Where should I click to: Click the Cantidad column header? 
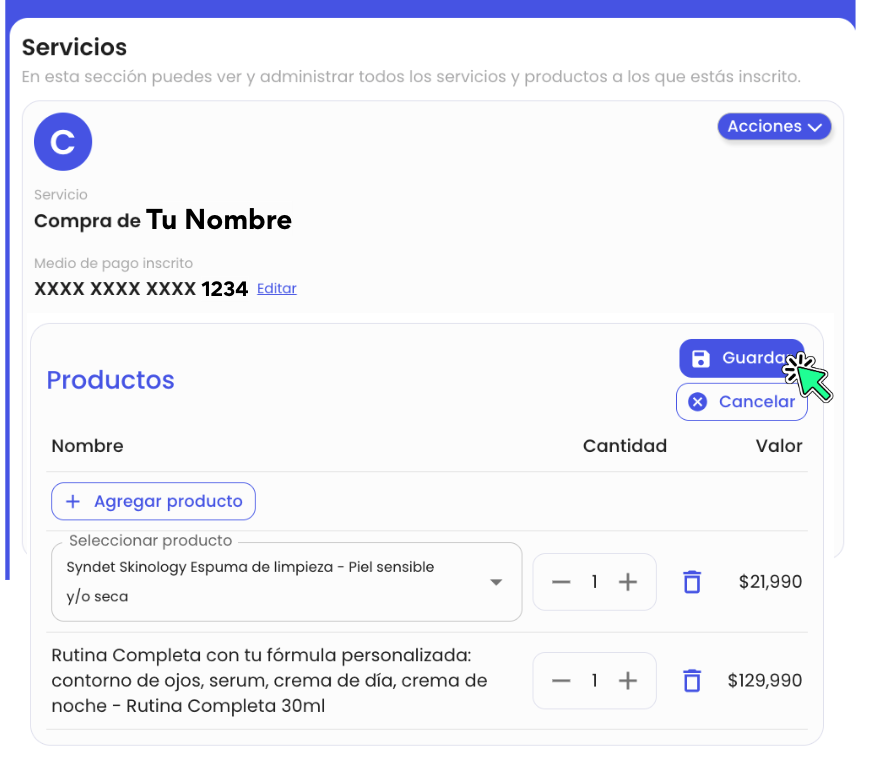coord(625,446)
